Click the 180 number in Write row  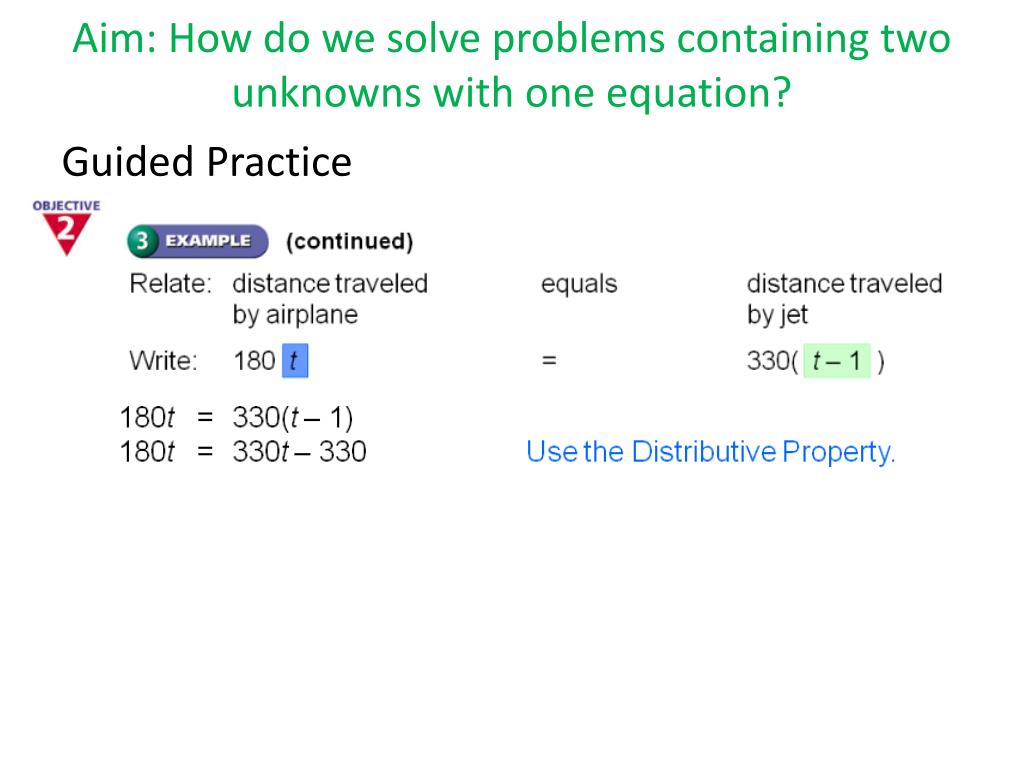tap(254, 360)
